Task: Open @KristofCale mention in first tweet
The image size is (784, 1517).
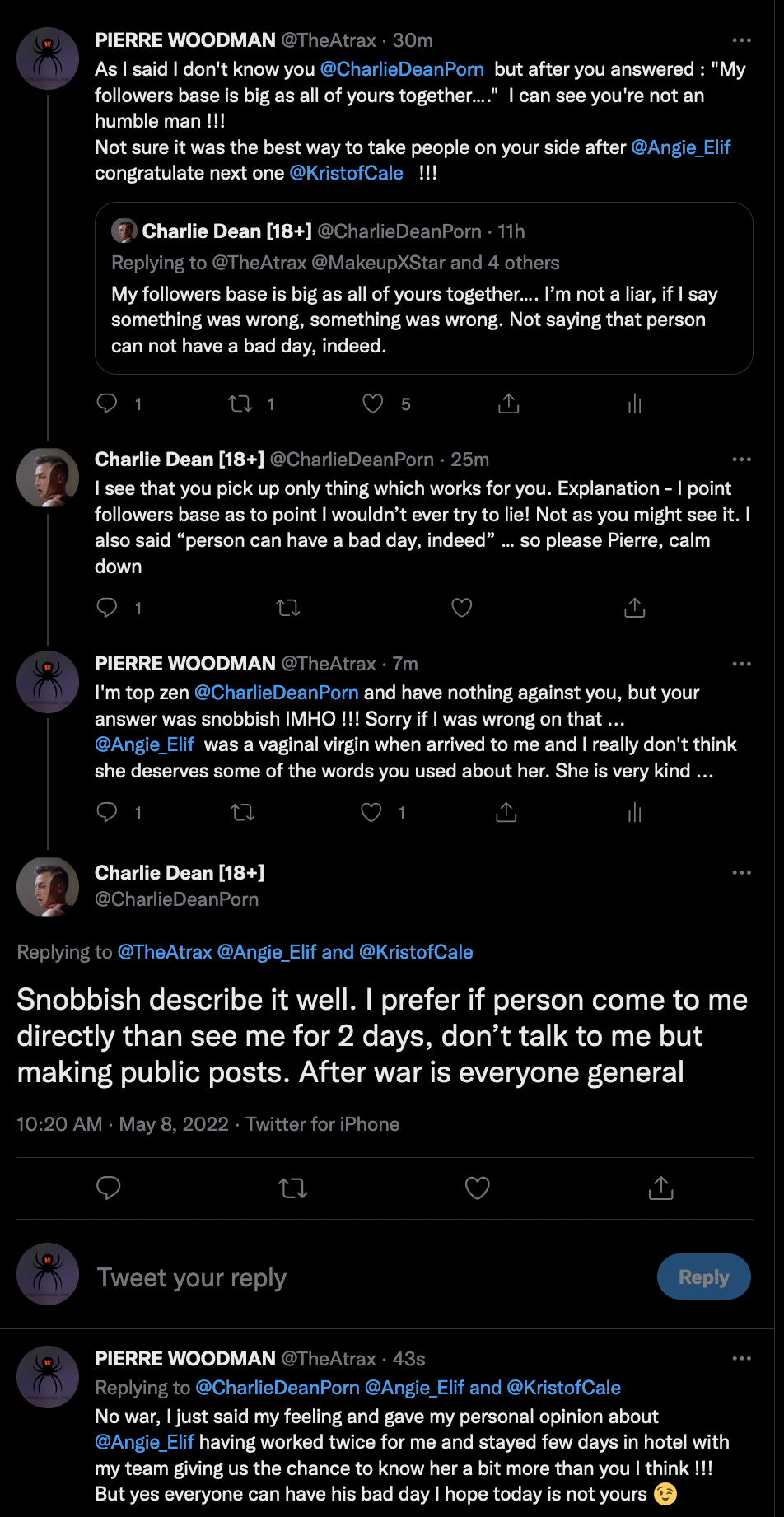Action: pyautogui.click(x=347, y=173)
